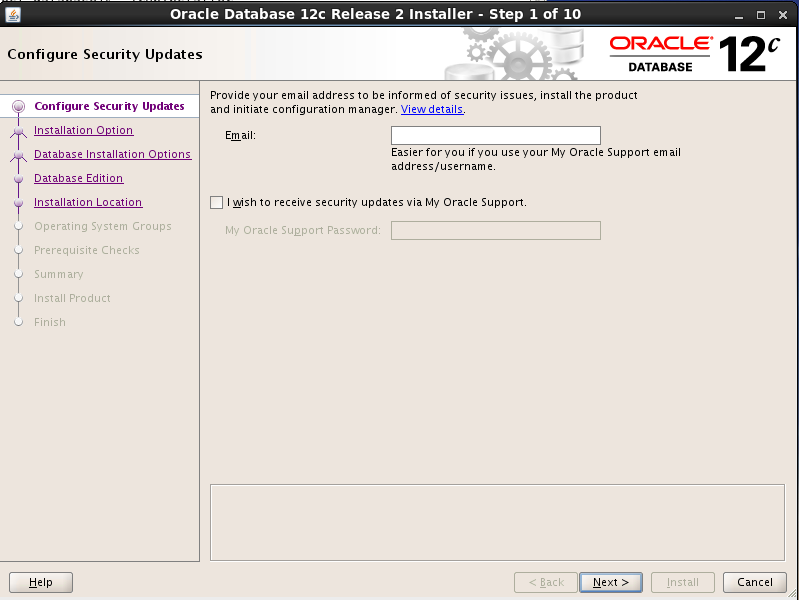Screen dimensions: 799x600
Task: Click the Configure Security Updates heading
Action: pos(105,54)
